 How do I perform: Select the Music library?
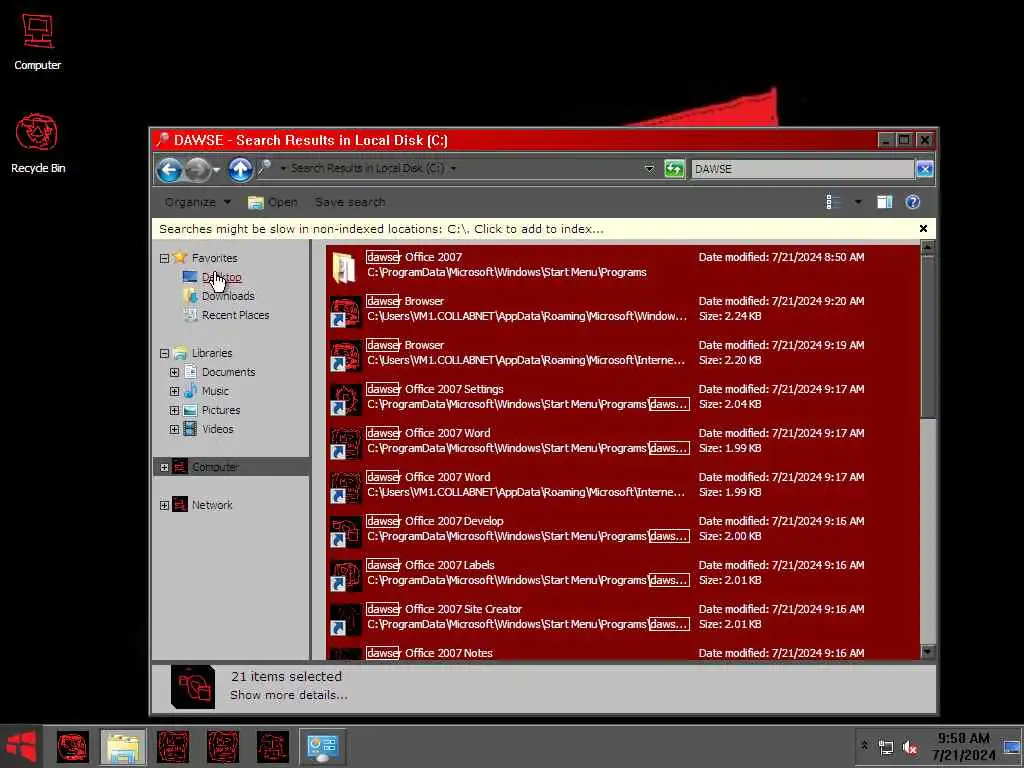point(215,391)
